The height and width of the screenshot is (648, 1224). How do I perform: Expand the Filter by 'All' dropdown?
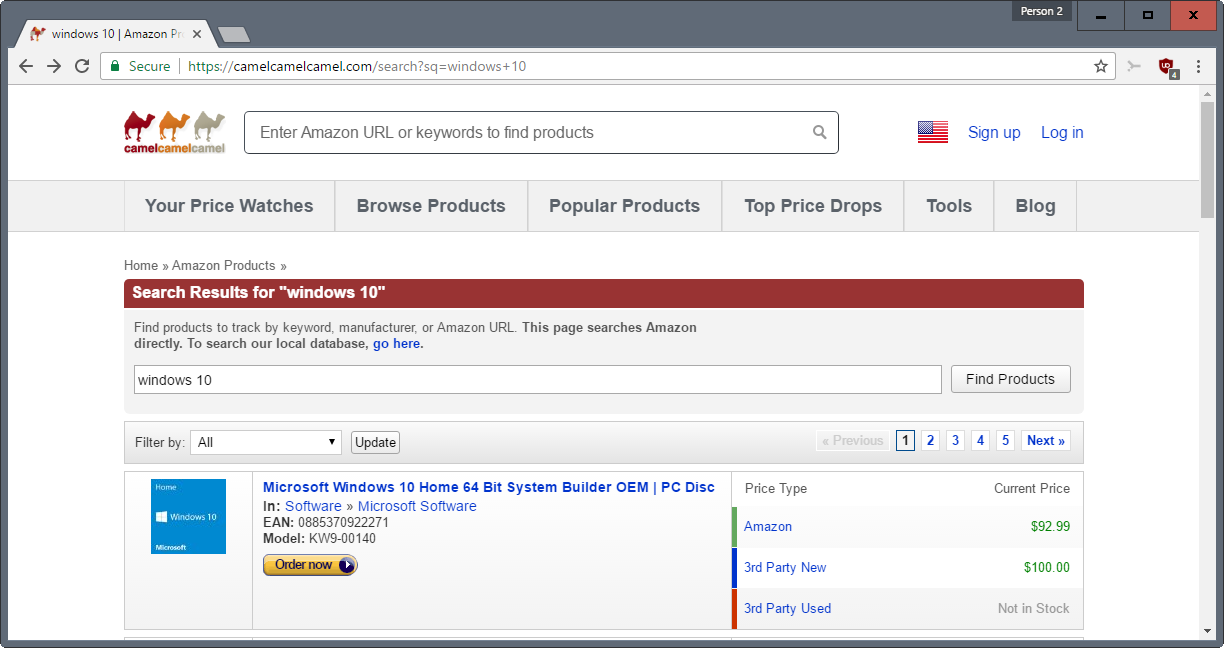(267, 442)
